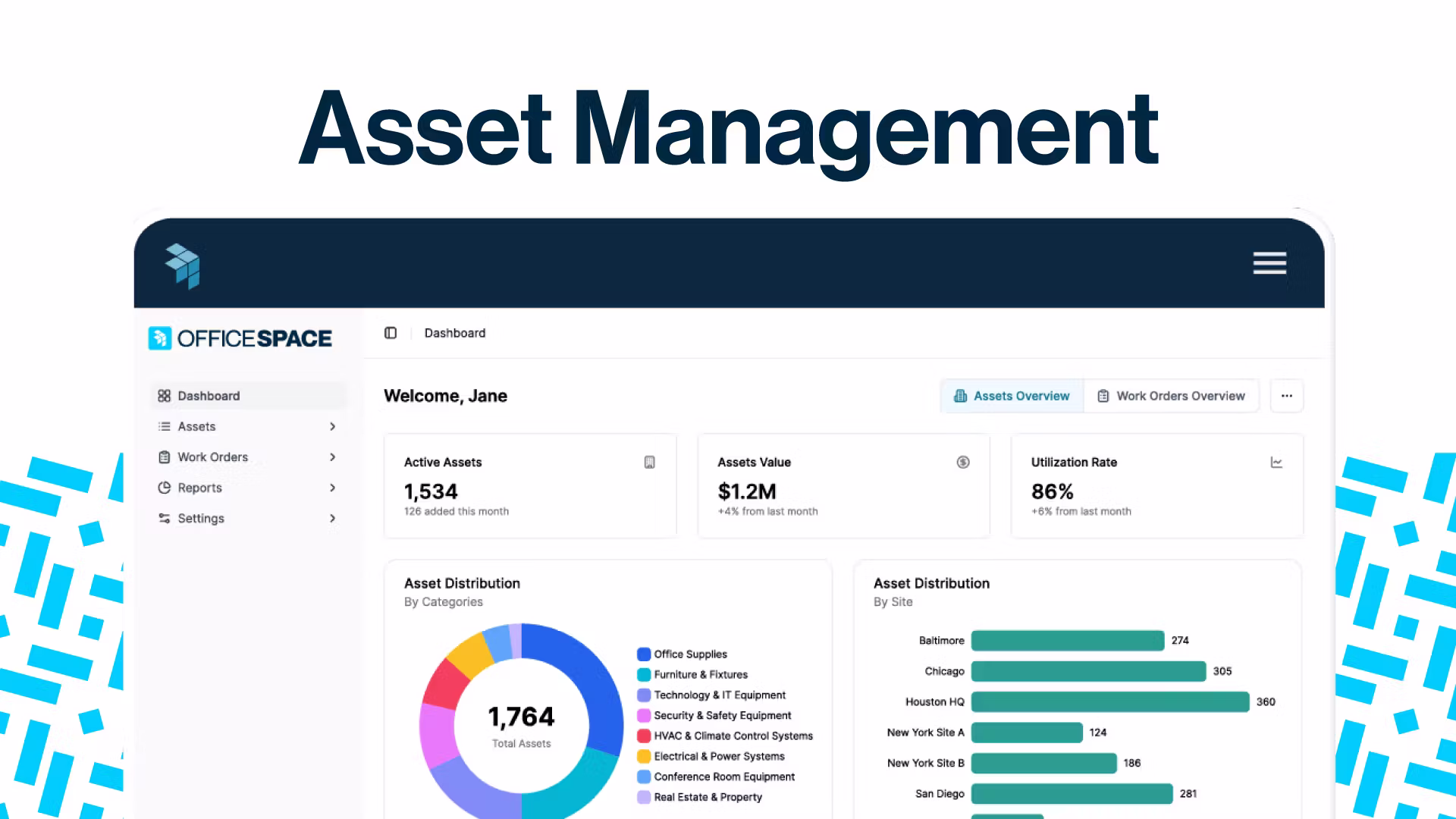This screenshot has height=819, width=1456.
Task: Click the Welcome, Jane heading
Action: (444, 395)
